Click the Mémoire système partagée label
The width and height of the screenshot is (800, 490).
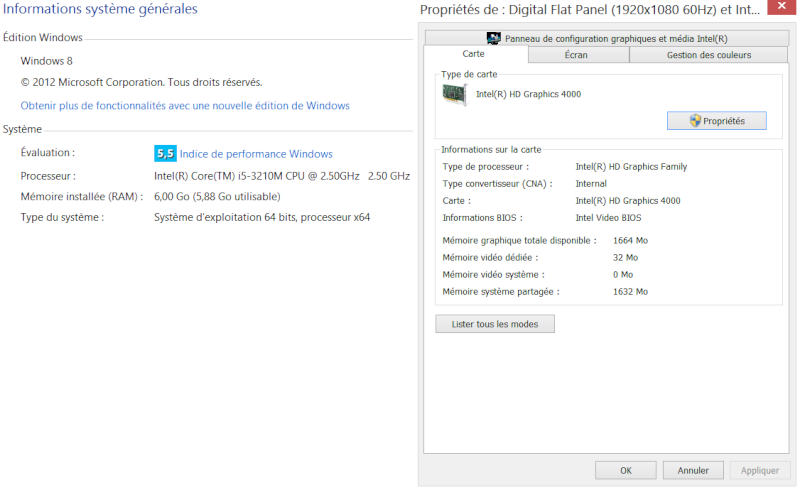(x=501, y=292)
